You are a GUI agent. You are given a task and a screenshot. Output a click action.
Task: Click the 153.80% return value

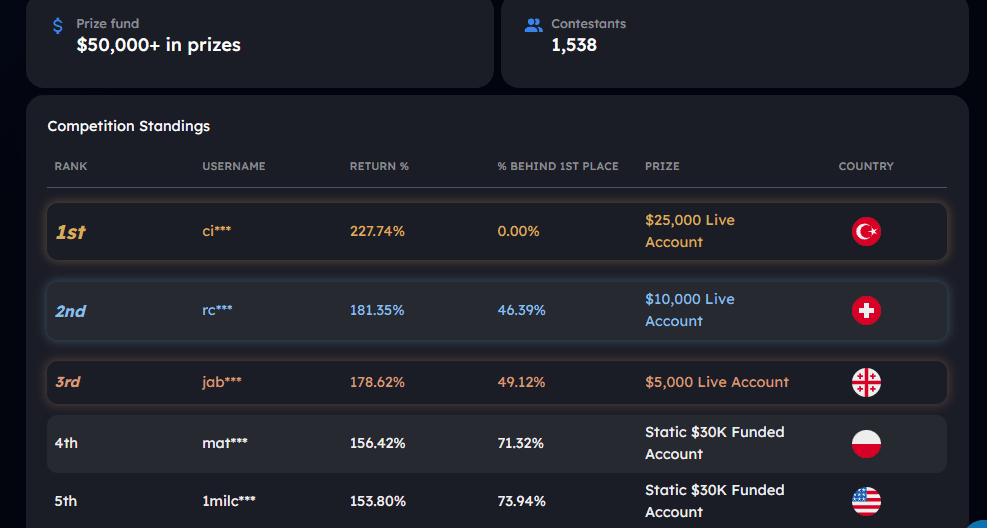(378, 501)
